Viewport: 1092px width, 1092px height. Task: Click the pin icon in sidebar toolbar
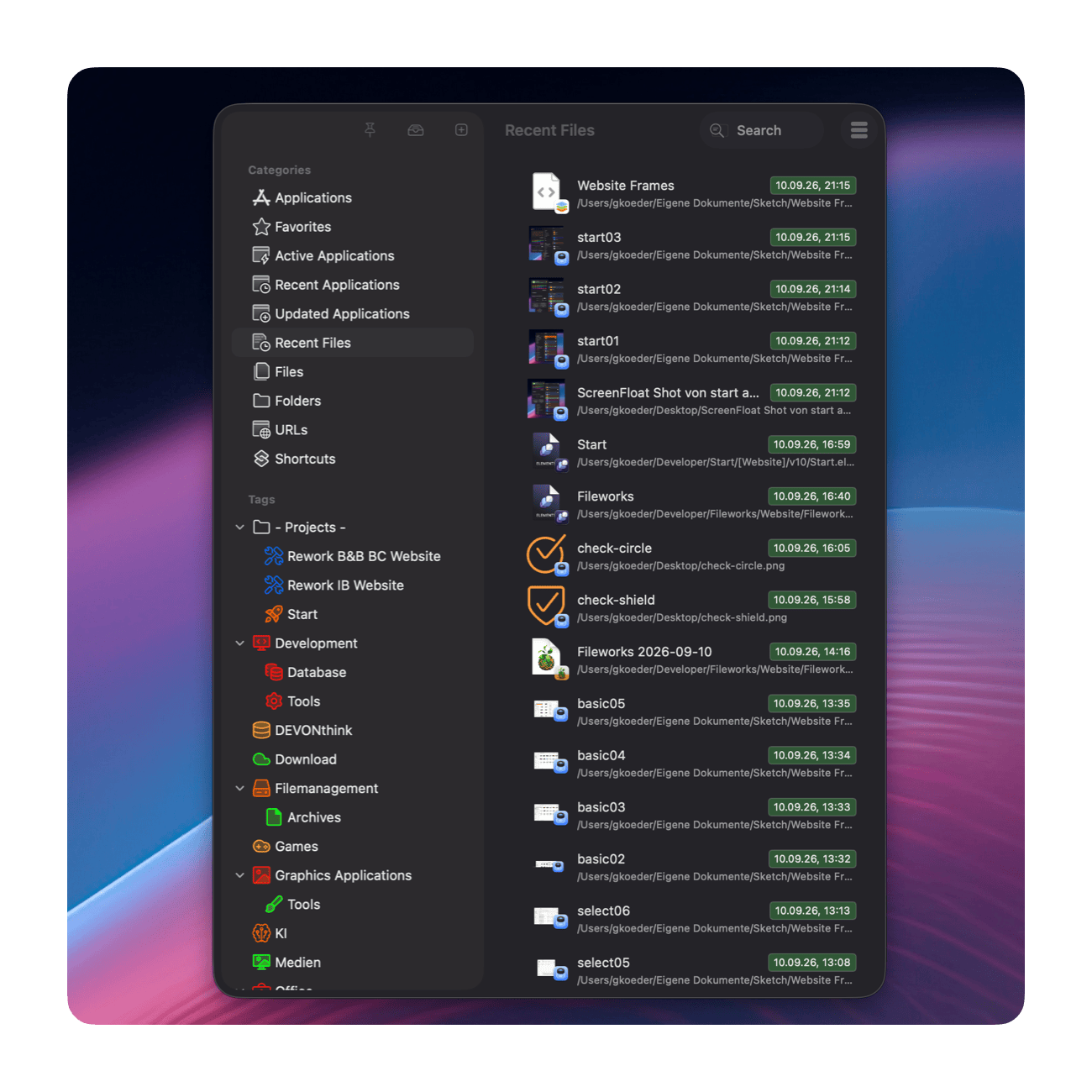pos(370,130)
